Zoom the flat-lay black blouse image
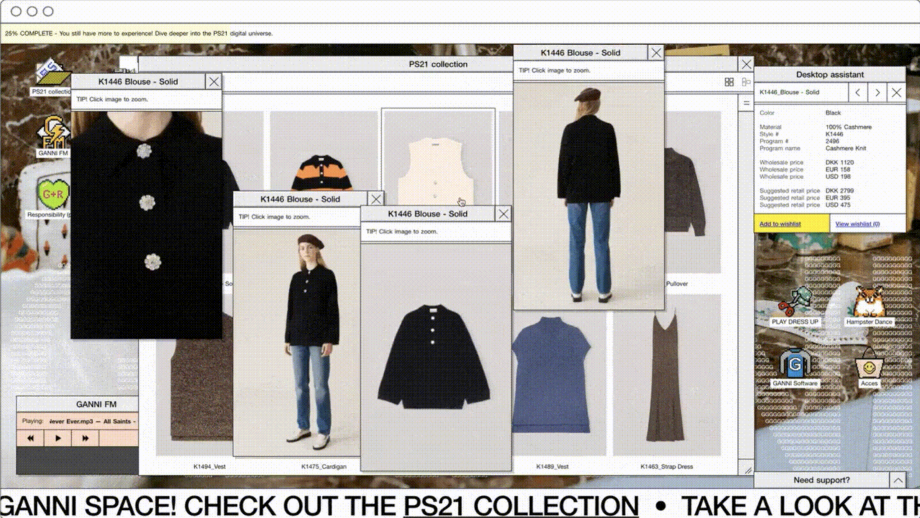The height and width of the screenshot is (518, 920). tap(435, 357)
